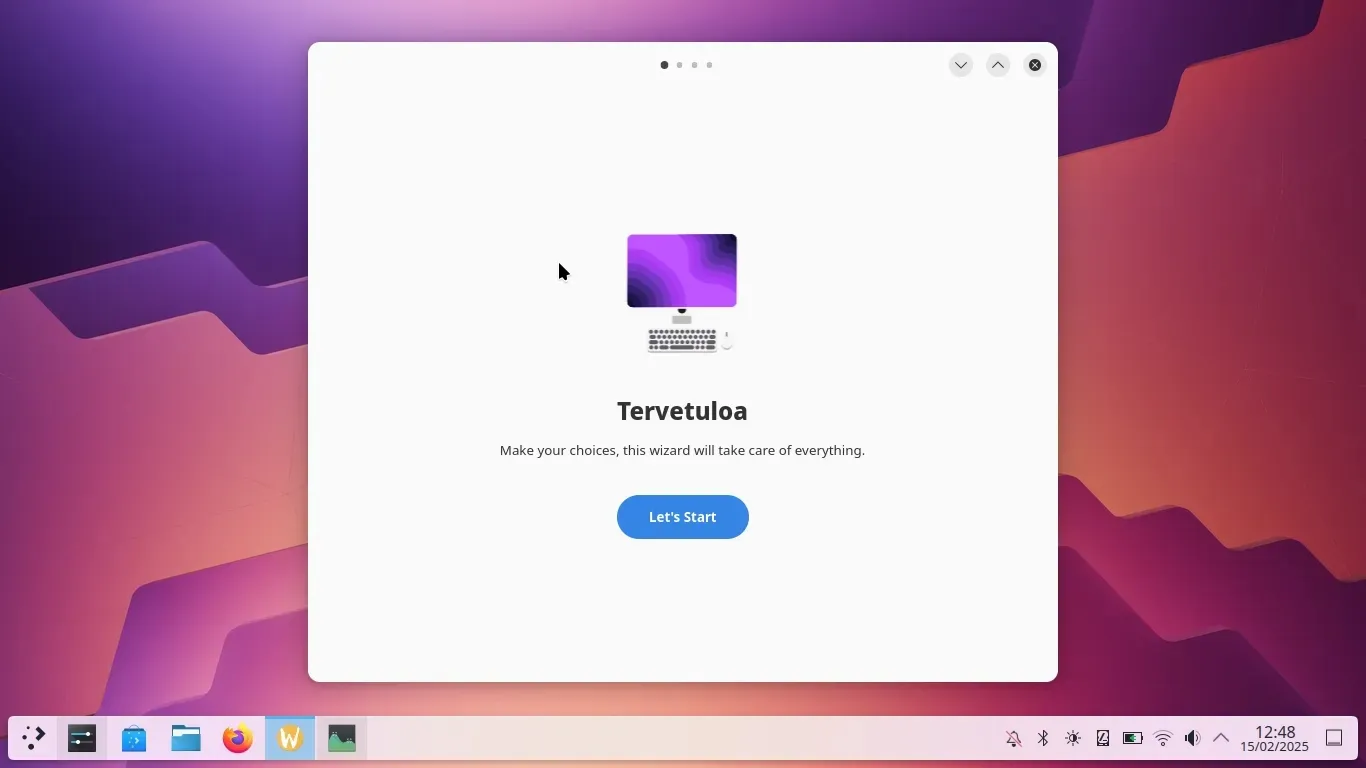
Task: Open Bluetooth settings in the system tray
Action: (1043, 738)
